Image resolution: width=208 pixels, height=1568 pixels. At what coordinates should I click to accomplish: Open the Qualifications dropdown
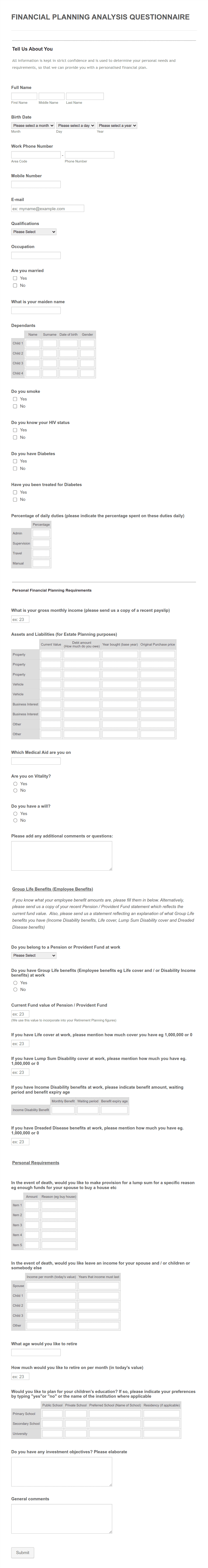34,232
